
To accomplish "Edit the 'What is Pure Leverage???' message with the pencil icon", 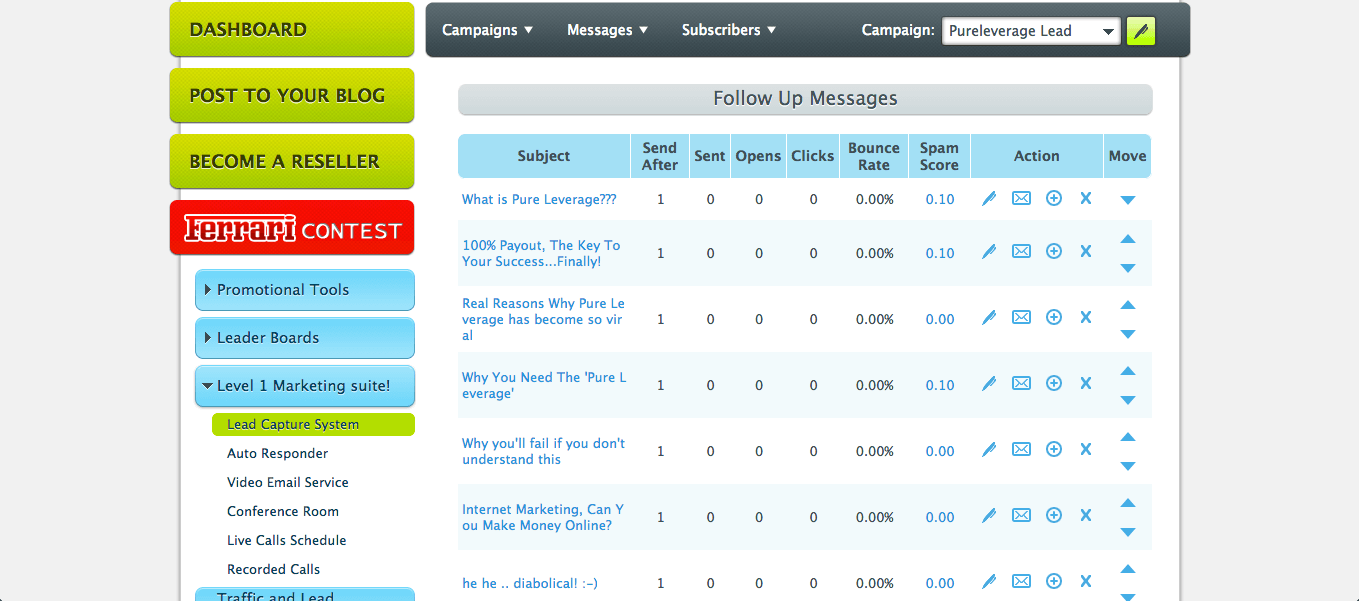I will pos(989,199).
